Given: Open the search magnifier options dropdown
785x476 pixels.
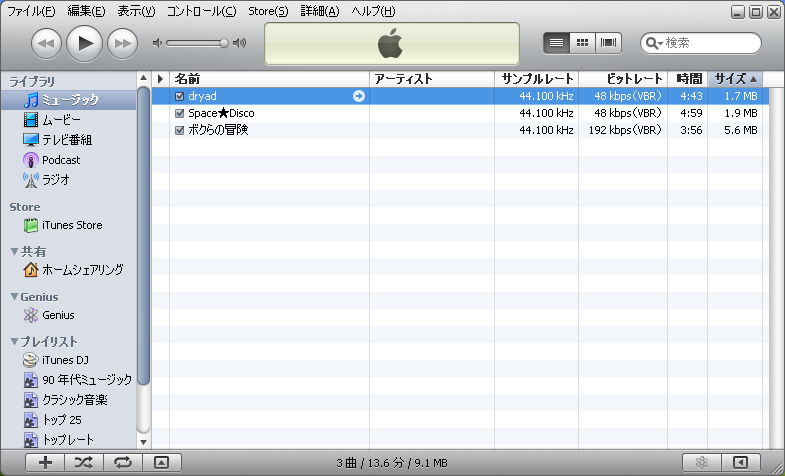Looking at the screenshot, I should pyautogui.click(x=654, y=44).
